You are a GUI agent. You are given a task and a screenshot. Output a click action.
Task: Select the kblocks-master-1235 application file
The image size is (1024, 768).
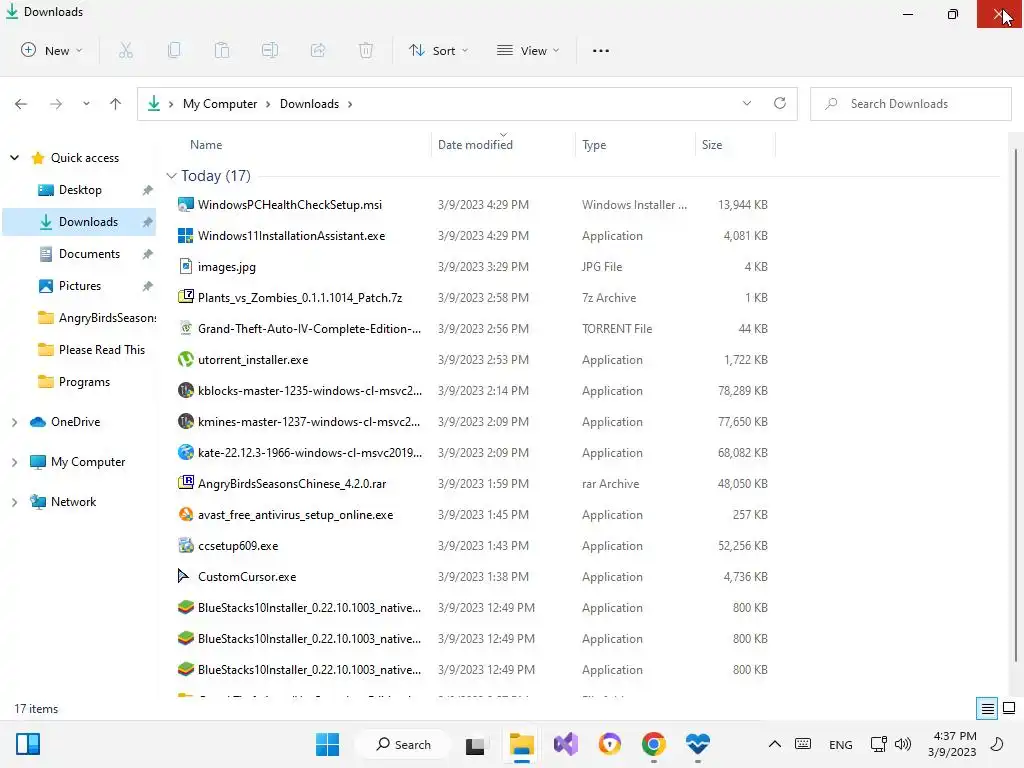pos(310,391)
